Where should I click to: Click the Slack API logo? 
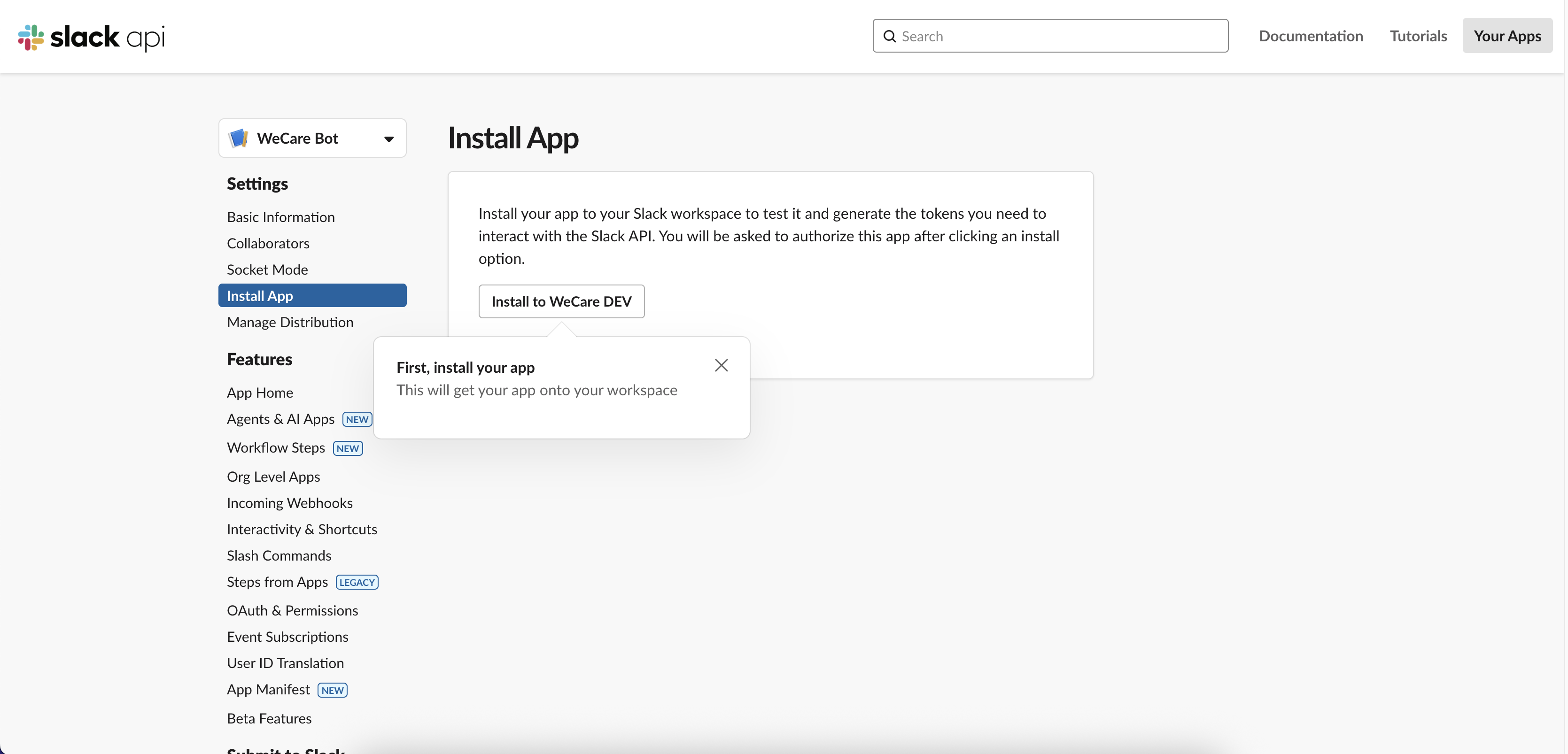pos(91,37)
